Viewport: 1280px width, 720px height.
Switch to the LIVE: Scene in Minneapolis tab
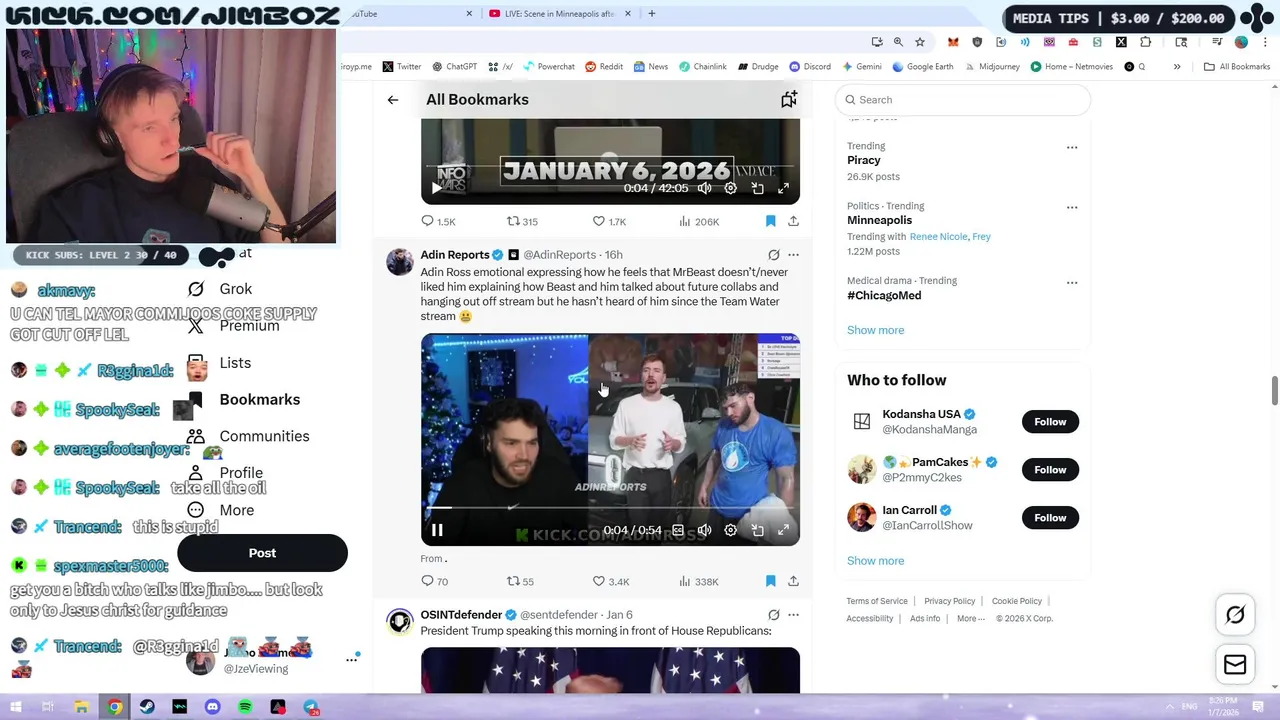[560, 14]
